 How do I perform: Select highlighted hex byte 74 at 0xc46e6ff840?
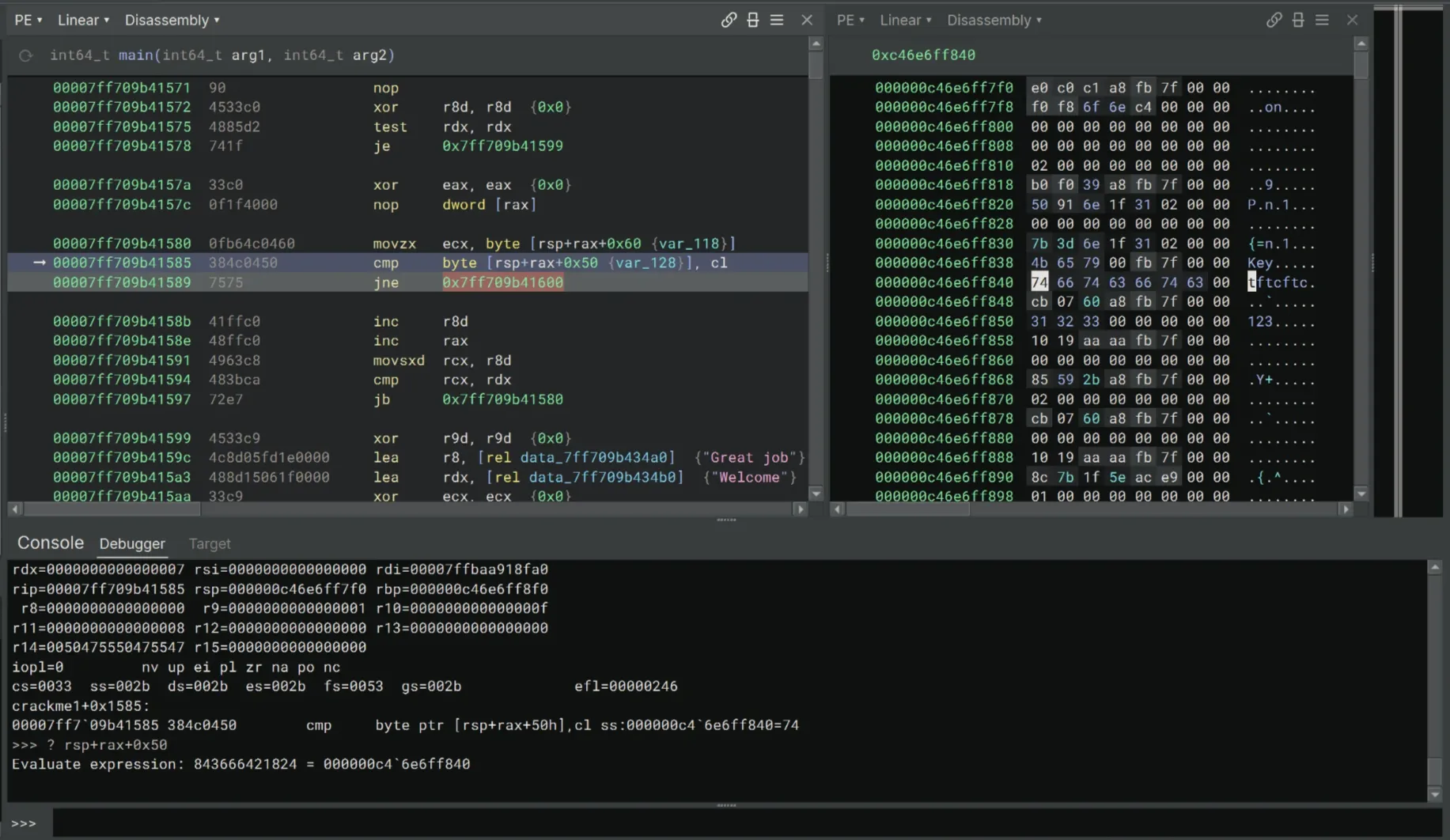tap(1039, 282)
